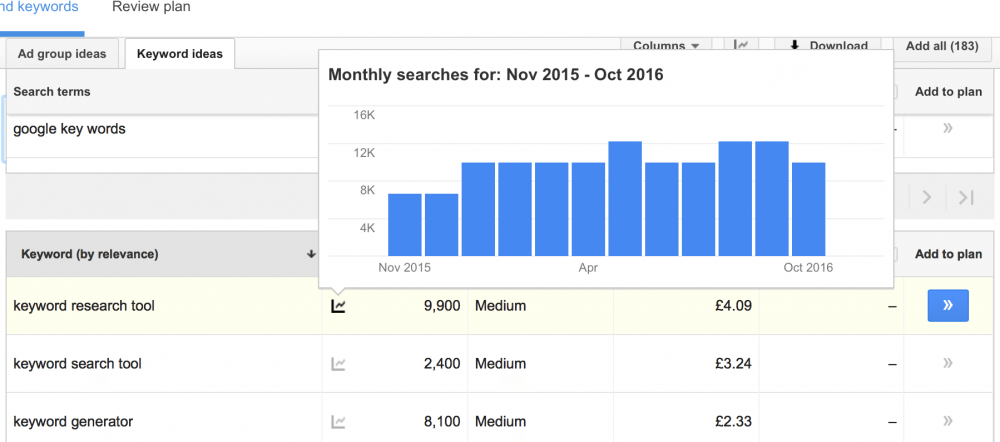This screenshot has width=1000, height=442.
Task: Open trend chart for keyword generator
Action: (x=338, y=422)
